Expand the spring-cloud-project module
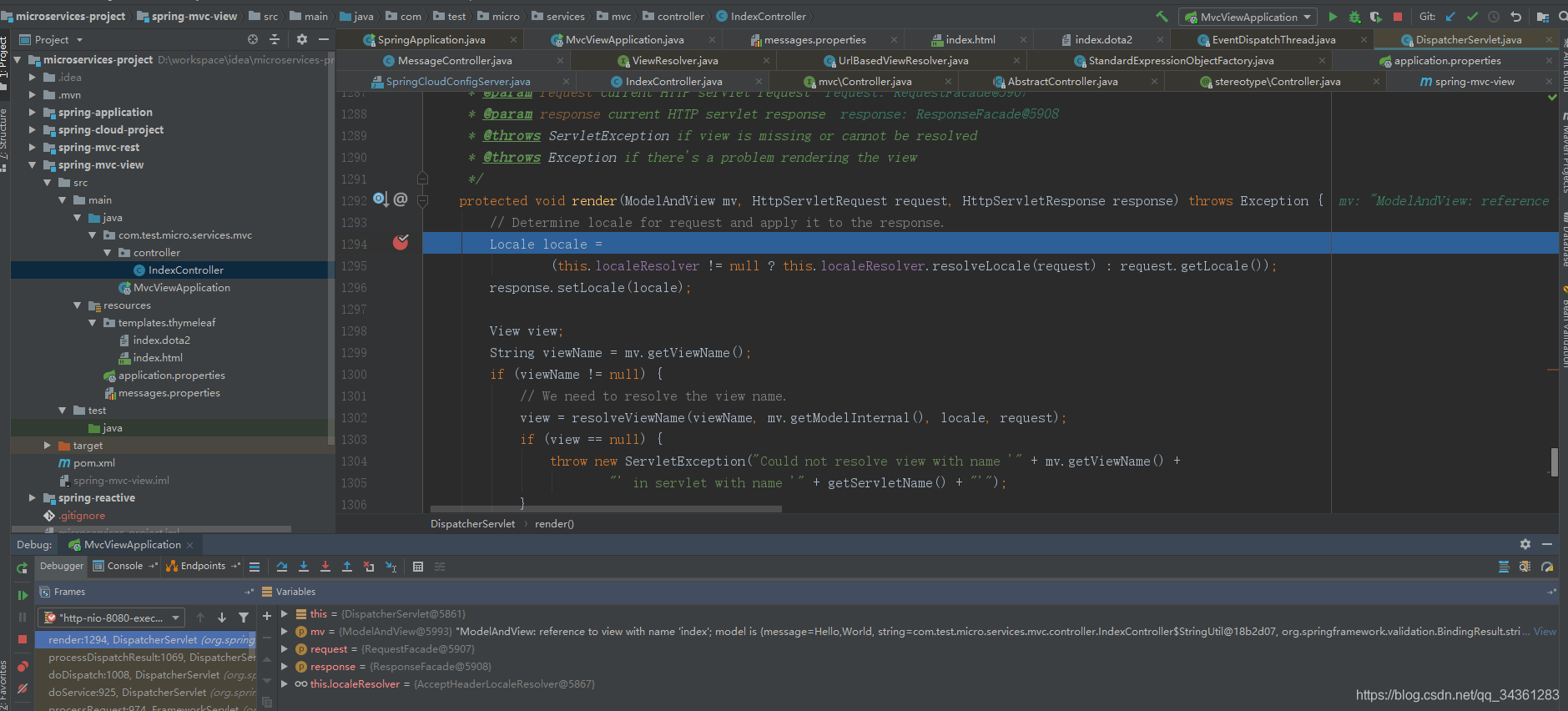This screenshot has width=1568, height=711. tap(33, 130)
